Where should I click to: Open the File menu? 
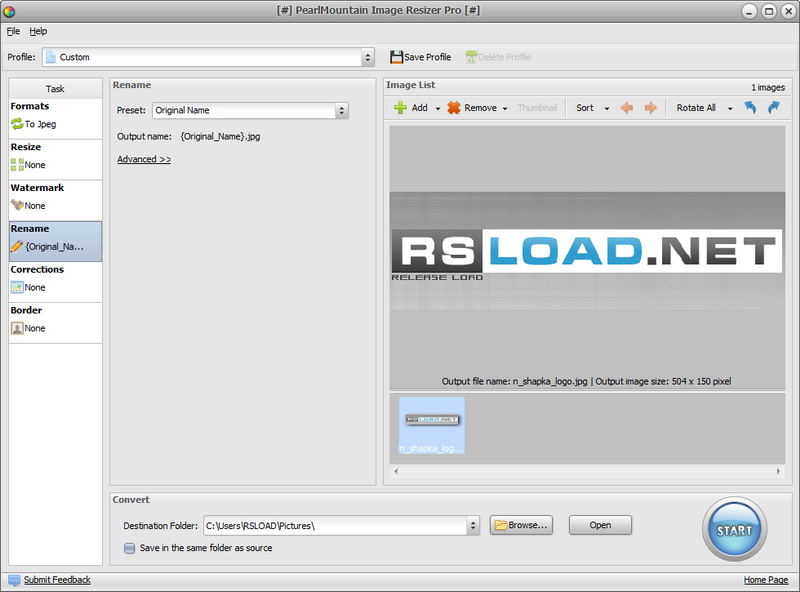click(x=13, y=31)
